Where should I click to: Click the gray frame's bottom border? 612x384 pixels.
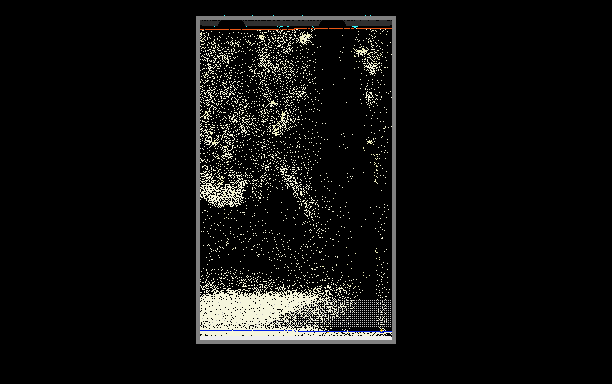(296, 342)
